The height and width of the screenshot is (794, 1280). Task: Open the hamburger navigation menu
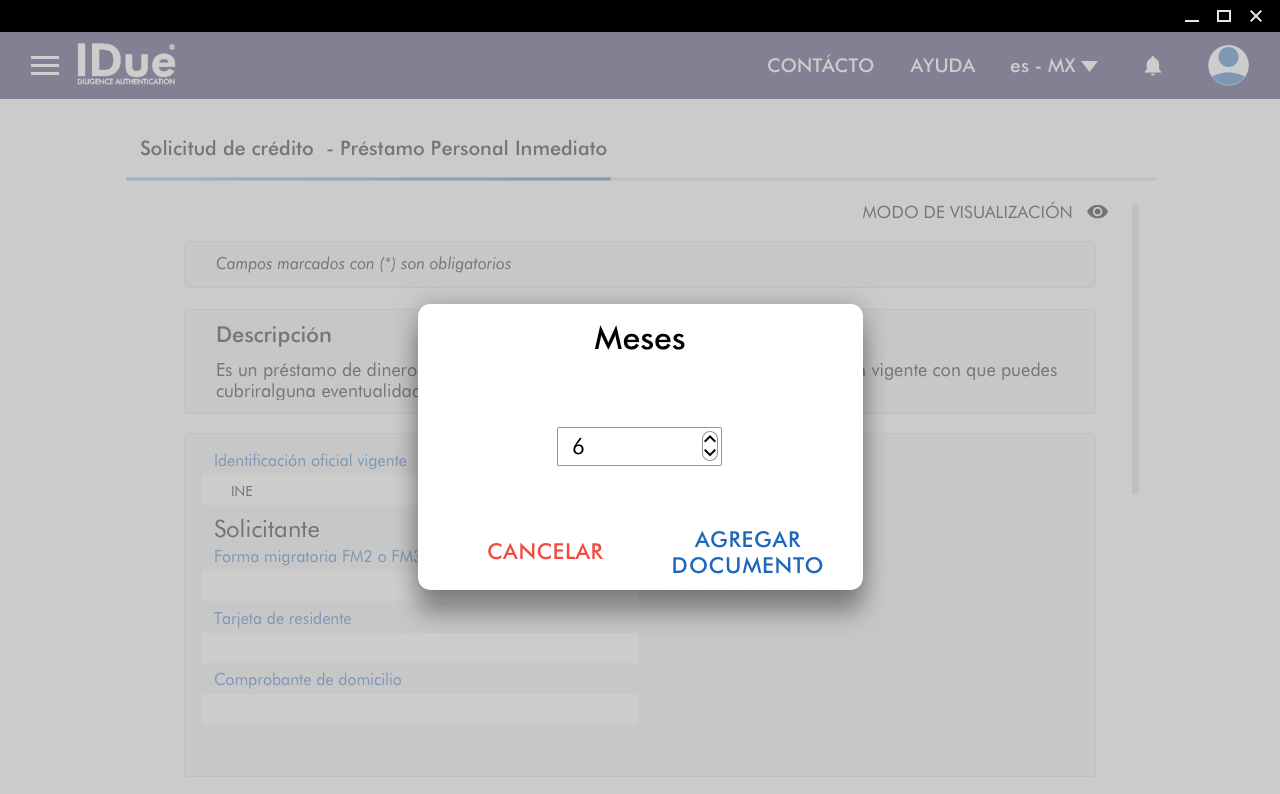click(x=45, y=66)
